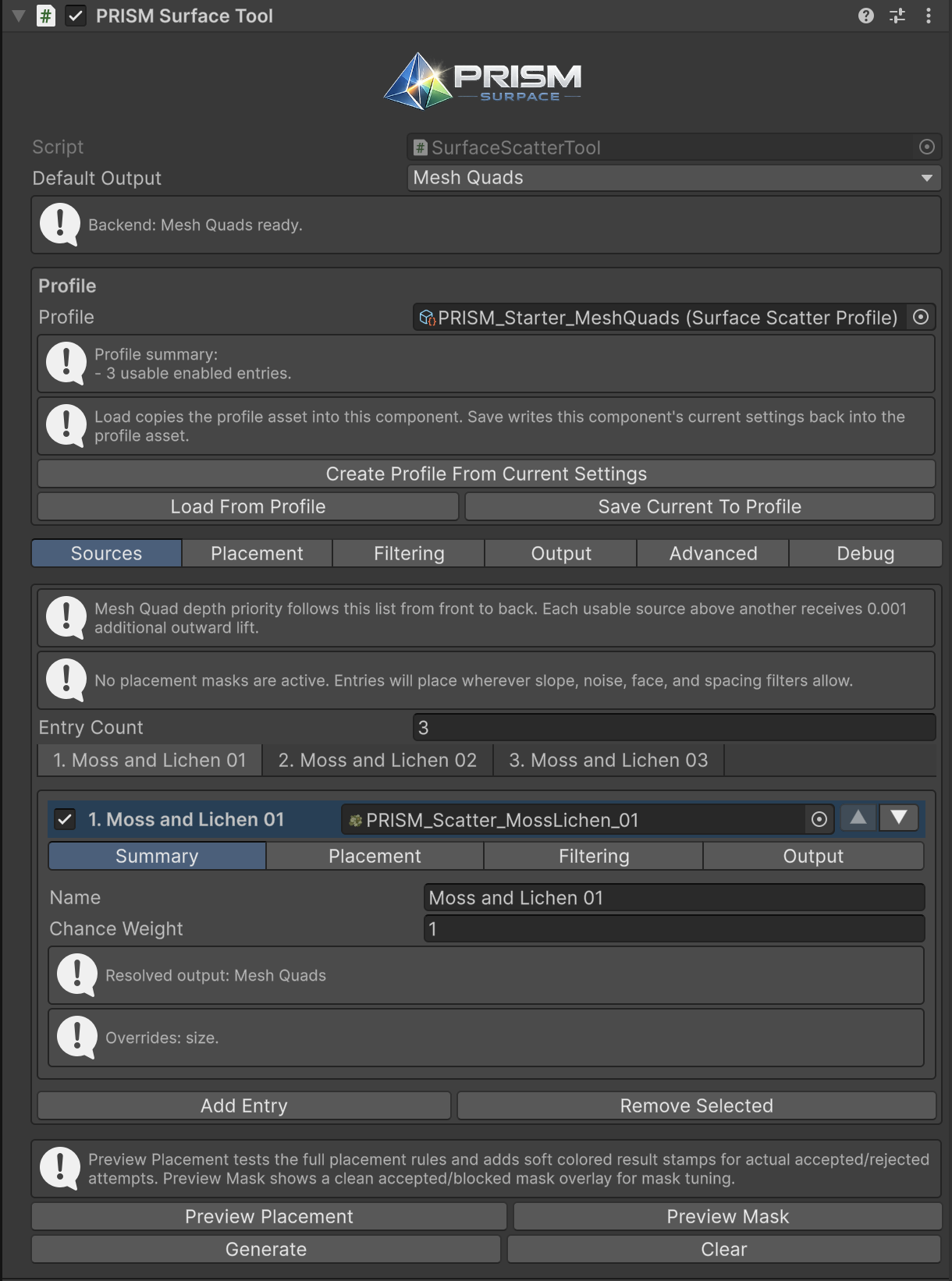This screenshot has width=952, height=1281.
Task: Click the PRISM Surface logo
Action: [x=482, y=80]
